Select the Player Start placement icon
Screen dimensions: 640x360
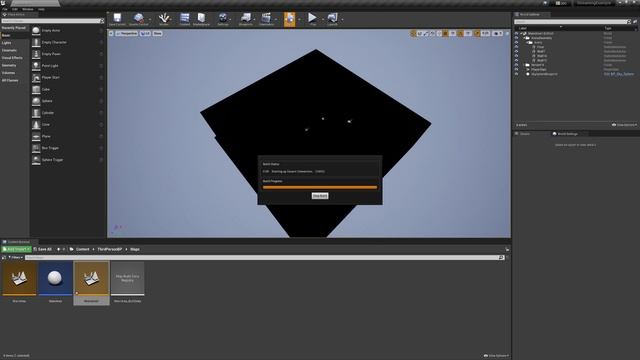click(x=36, y=78)
